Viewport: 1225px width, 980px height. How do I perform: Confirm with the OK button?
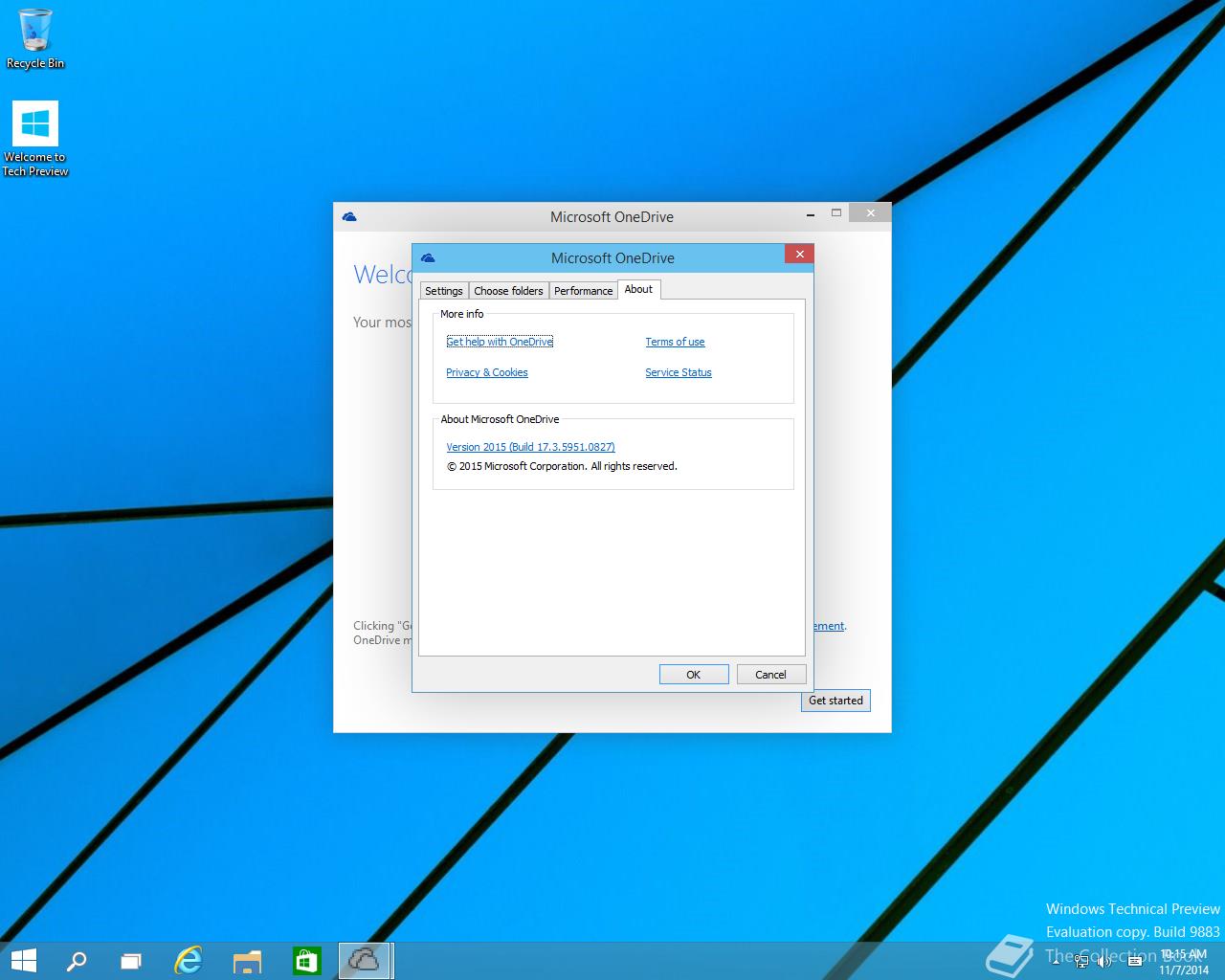point(694,675)
